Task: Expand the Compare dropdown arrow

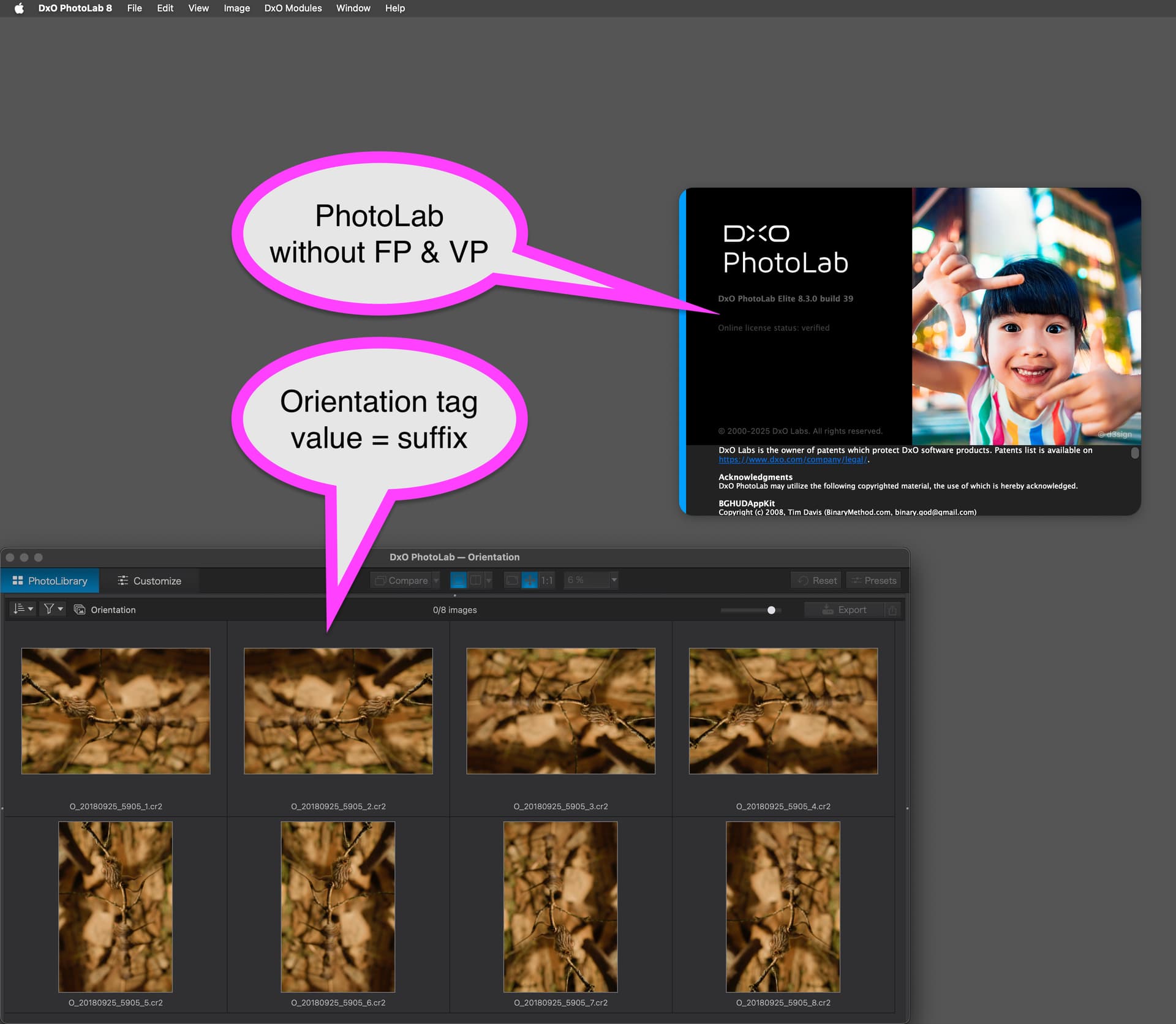Action: (x=436, y=580)
